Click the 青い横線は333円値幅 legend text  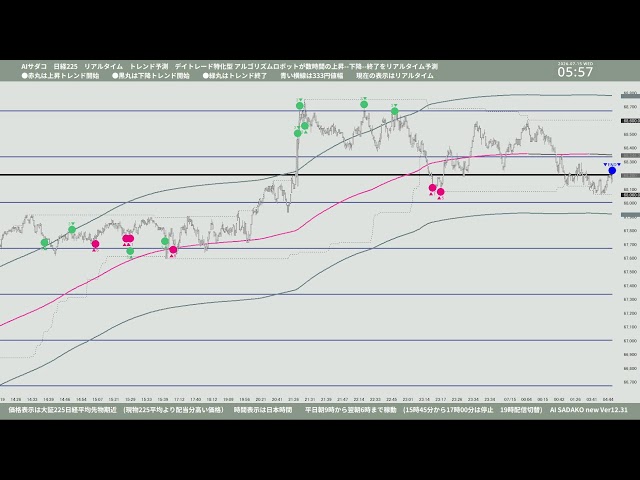tap(311, 76)
